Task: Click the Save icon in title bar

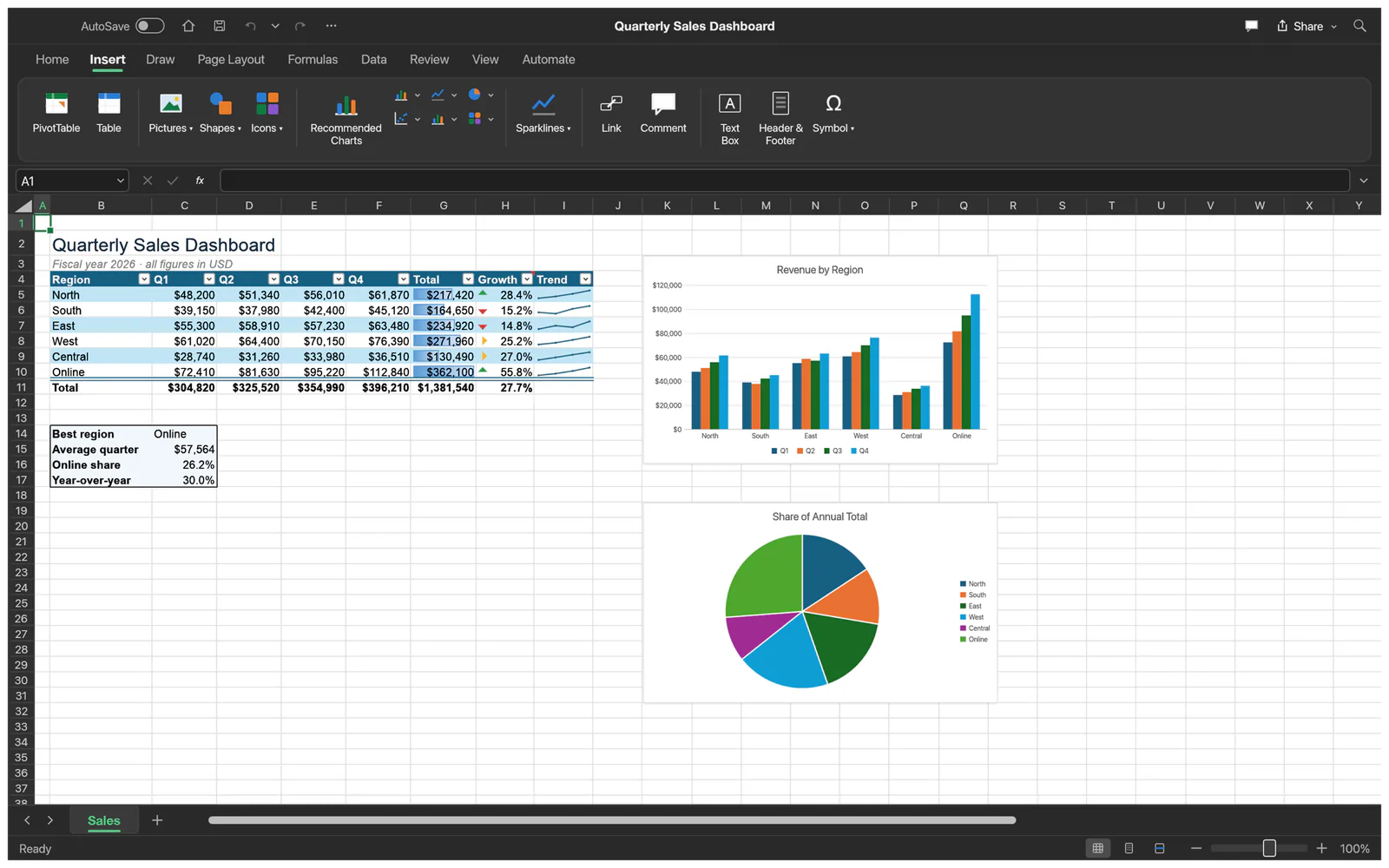Action: (220, 26)
